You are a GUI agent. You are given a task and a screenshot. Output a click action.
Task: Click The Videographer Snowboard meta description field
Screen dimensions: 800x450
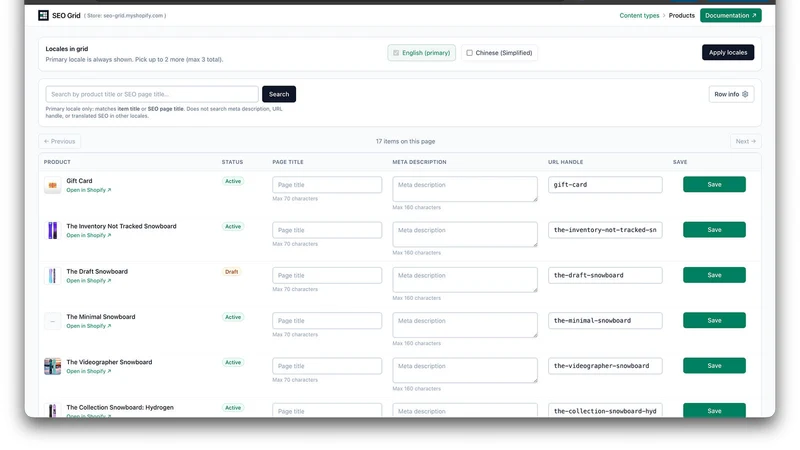[x=465, y=370]
